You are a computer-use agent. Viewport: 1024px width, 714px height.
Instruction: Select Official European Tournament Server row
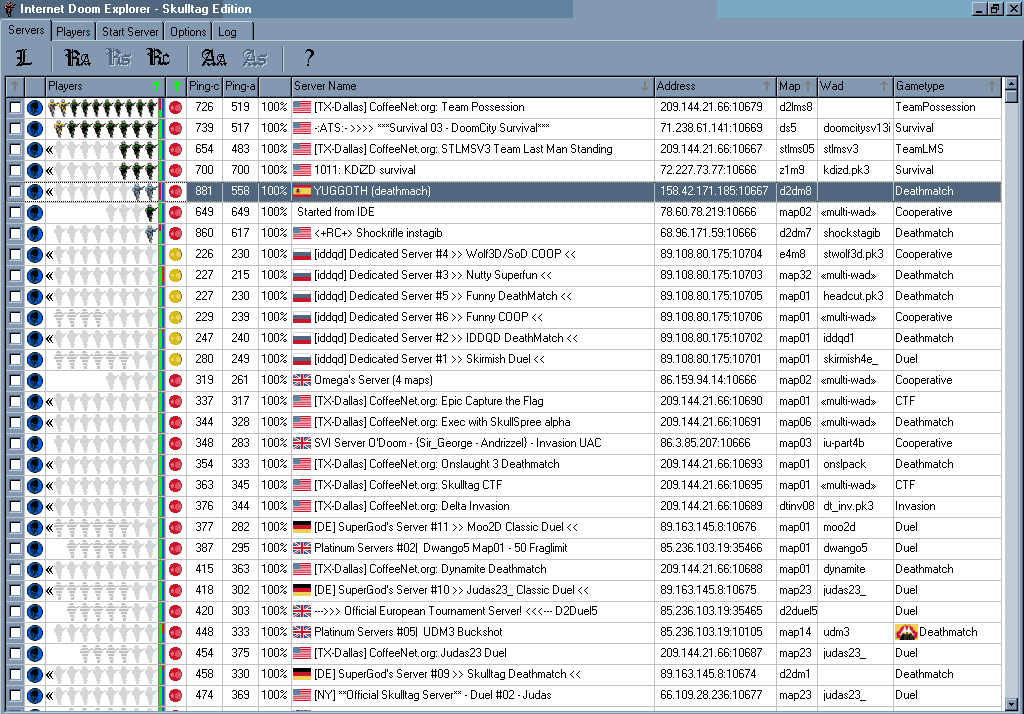coord(504,611)
